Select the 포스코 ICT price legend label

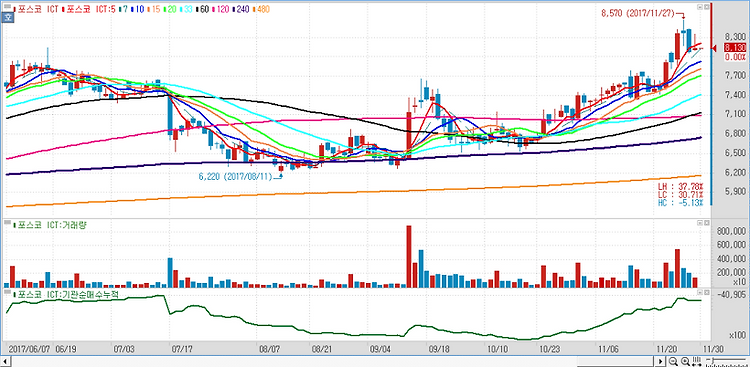pos(36,9)
